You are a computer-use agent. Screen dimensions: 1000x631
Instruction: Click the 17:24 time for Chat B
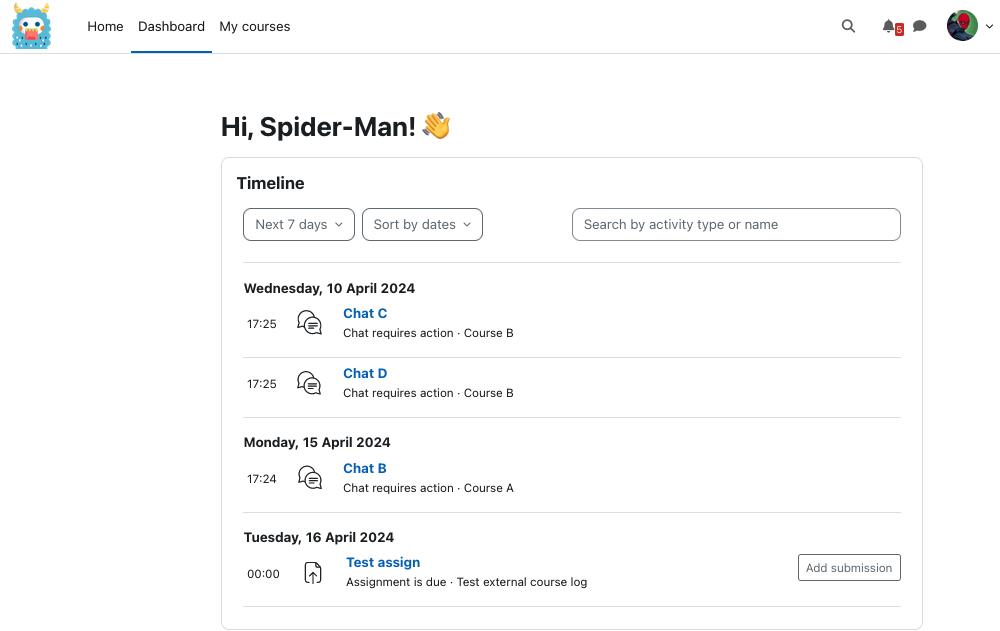coord(261,479)
